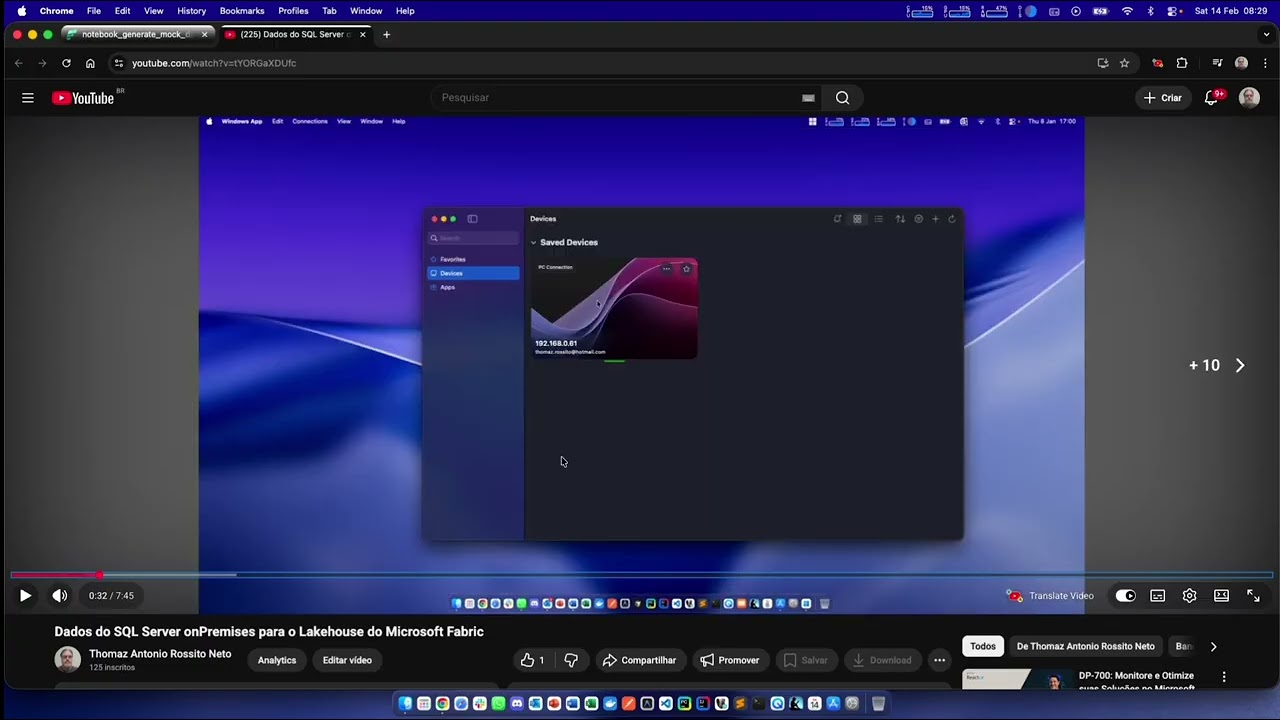The height and width of the screenshot is (720, 1280).
Task: Expand Chrome tab search dropdown
Action: coord(1266,34)
